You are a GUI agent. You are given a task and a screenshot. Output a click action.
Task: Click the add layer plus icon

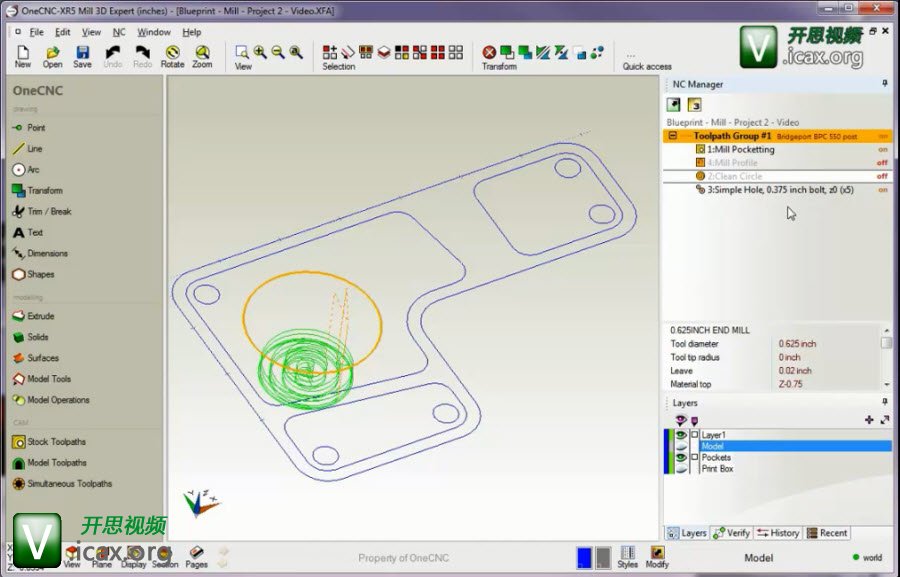pyautogui.click(x=868, y=420)
